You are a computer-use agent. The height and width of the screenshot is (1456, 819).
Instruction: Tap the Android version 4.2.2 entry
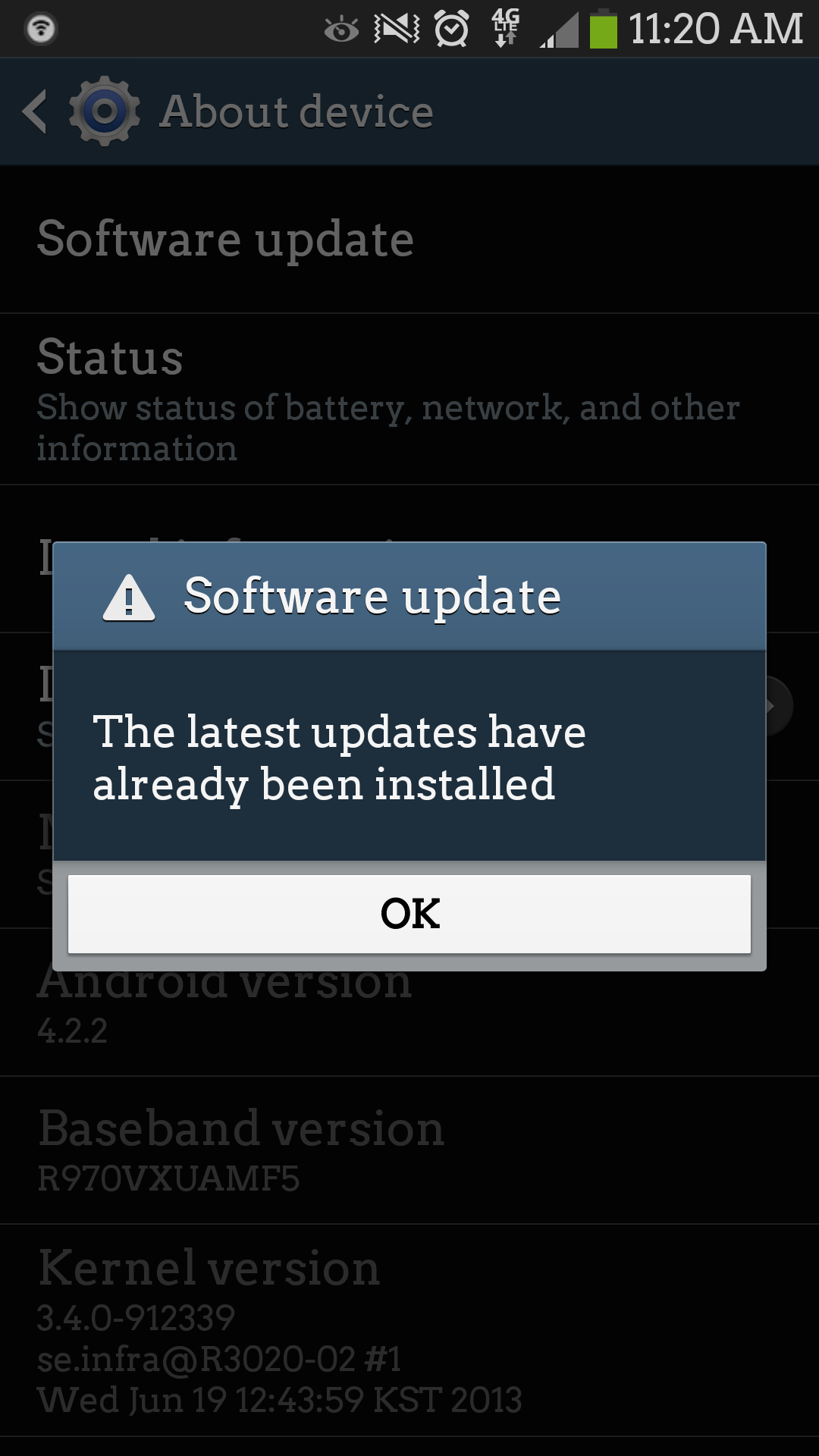(409, 1003)
